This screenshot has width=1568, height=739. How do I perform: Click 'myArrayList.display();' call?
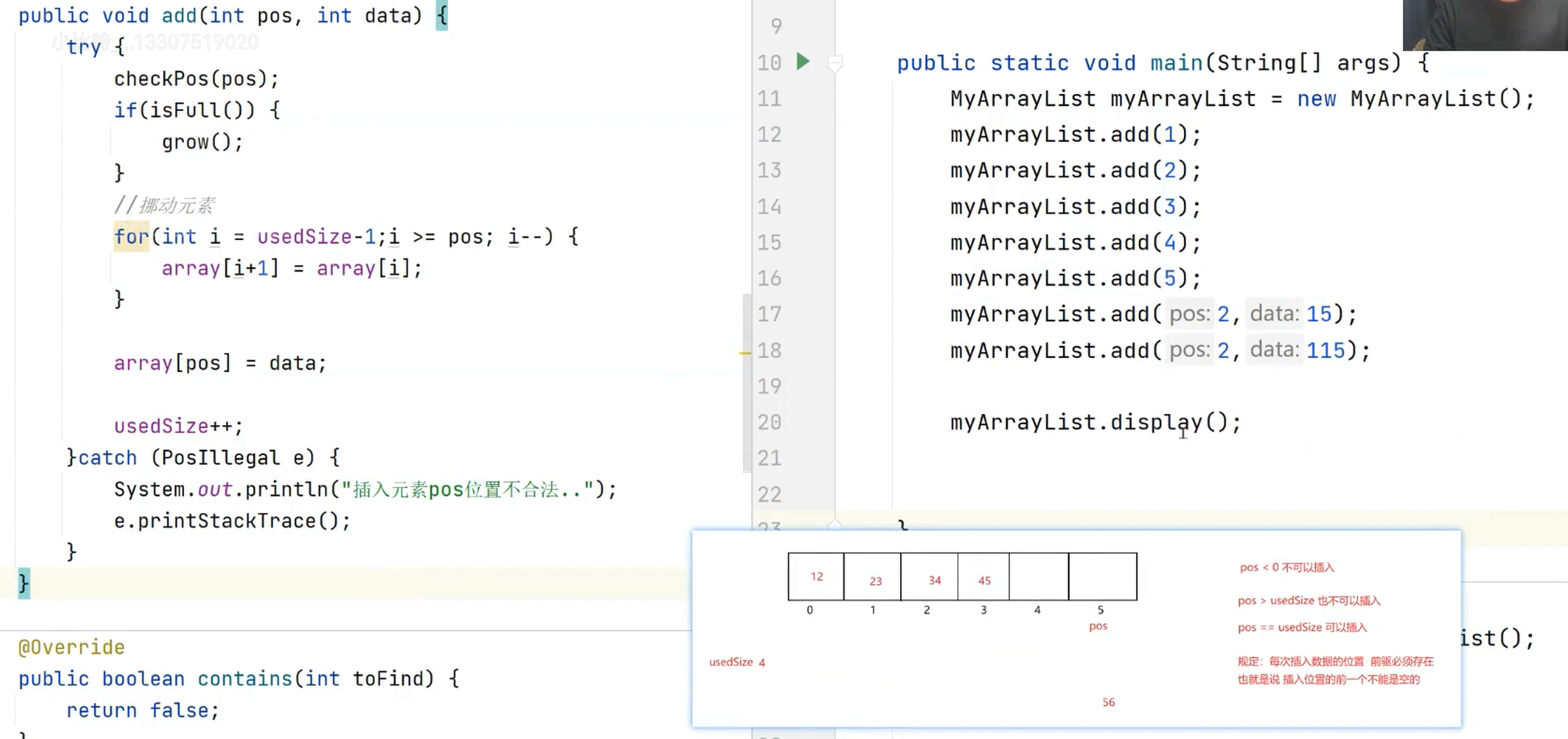click(x=1095, y=422)
